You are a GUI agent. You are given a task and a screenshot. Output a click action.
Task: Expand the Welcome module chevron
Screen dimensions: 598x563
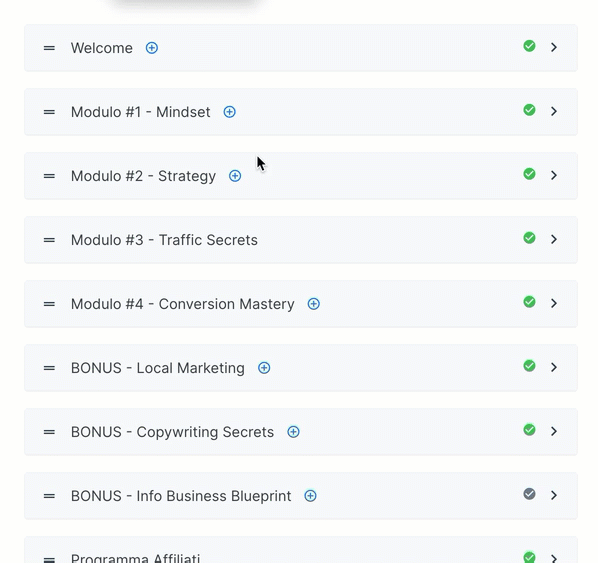[x=554, y=47]
